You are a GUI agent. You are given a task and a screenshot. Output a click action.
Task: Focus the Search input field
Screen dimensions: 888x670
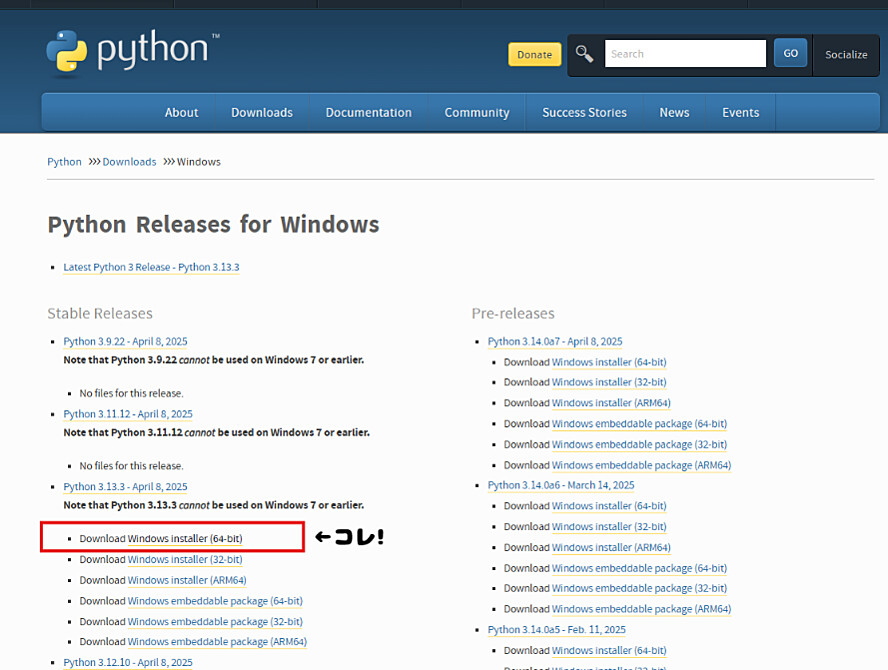(685, 54)
